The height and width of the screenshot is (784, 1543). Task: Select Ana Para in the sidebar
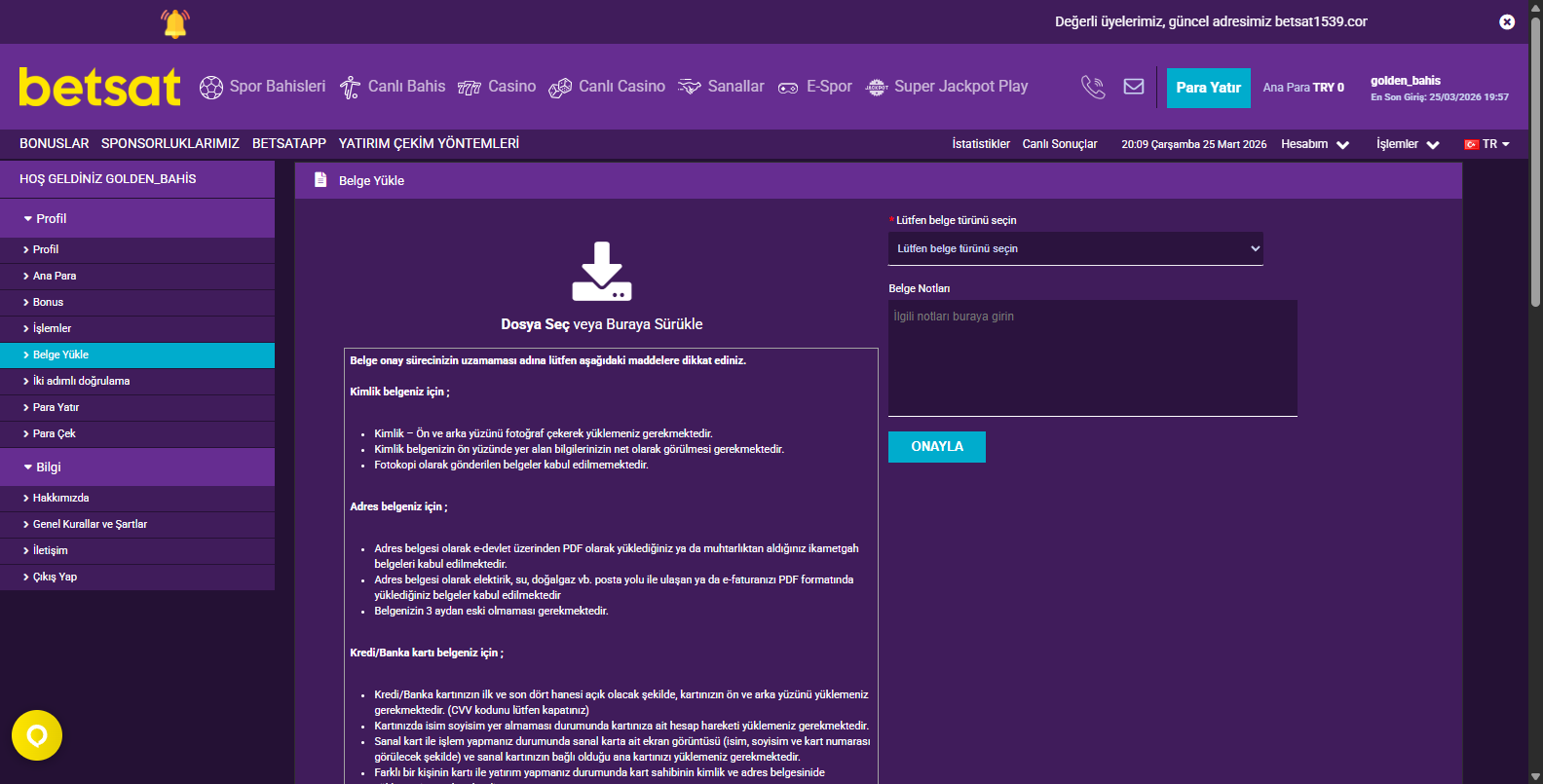[137, 277]
